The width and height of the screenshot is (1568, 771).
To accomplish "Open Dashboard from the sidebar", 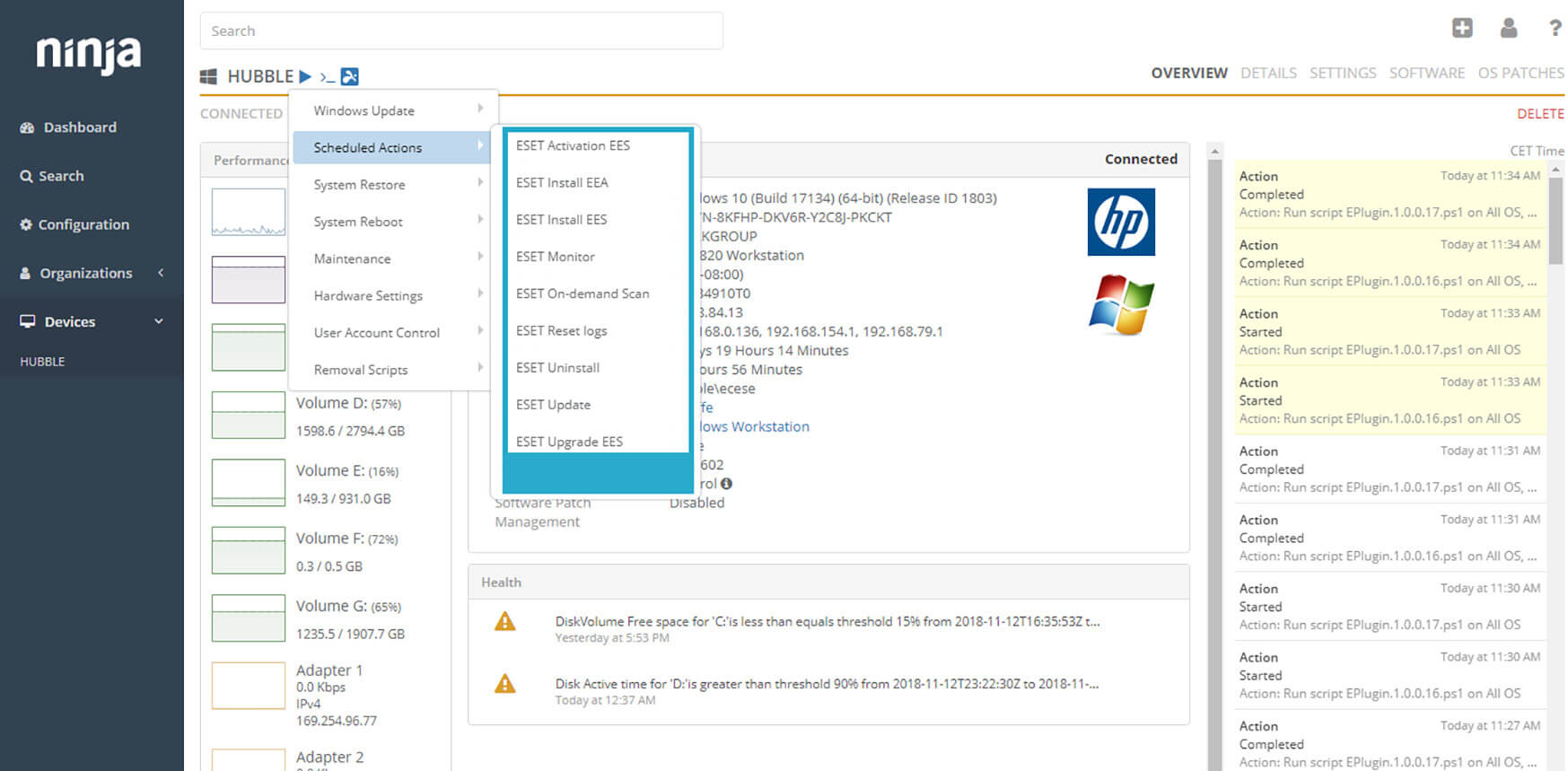I will pyautogui.click(x=80, y=127).
